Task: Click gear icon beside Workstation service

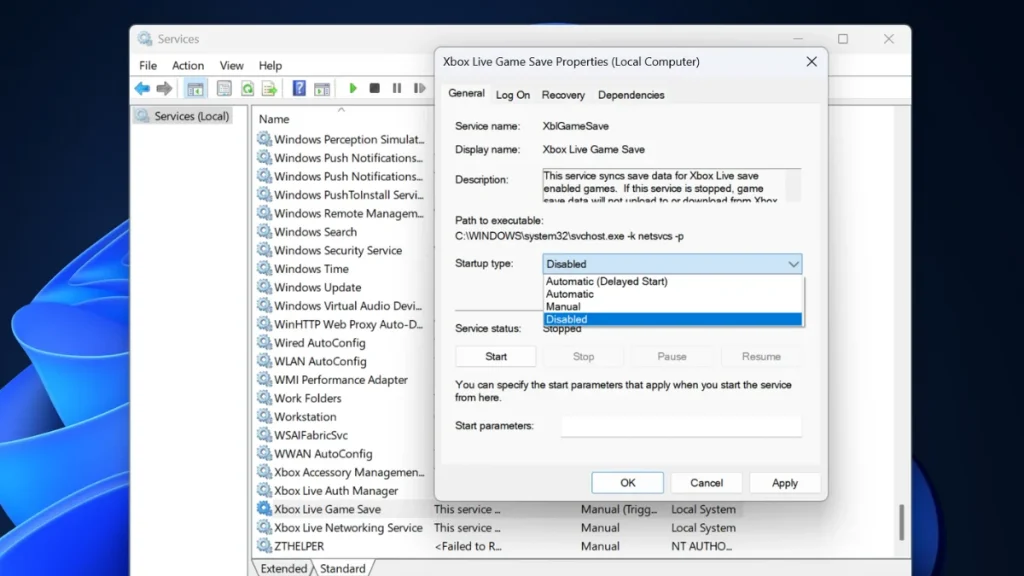Action: pyautogui.click(x=264, y=416)
